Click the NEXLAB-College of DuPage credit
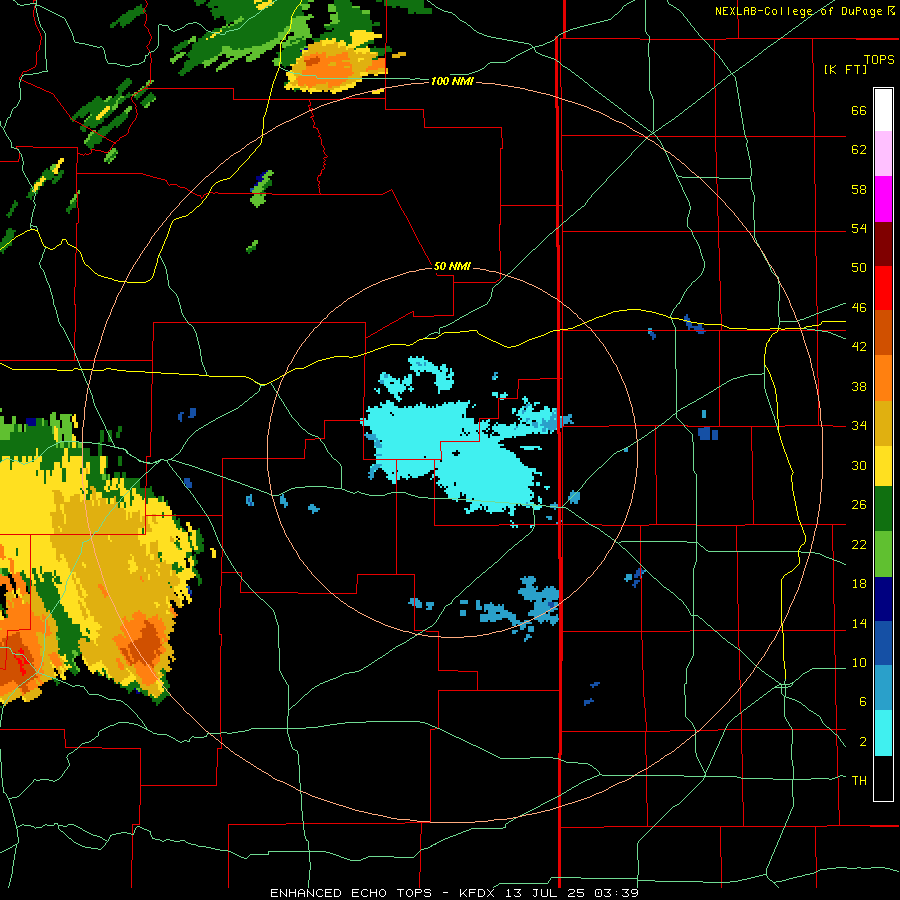900x900 pixels. click(804, 11)
